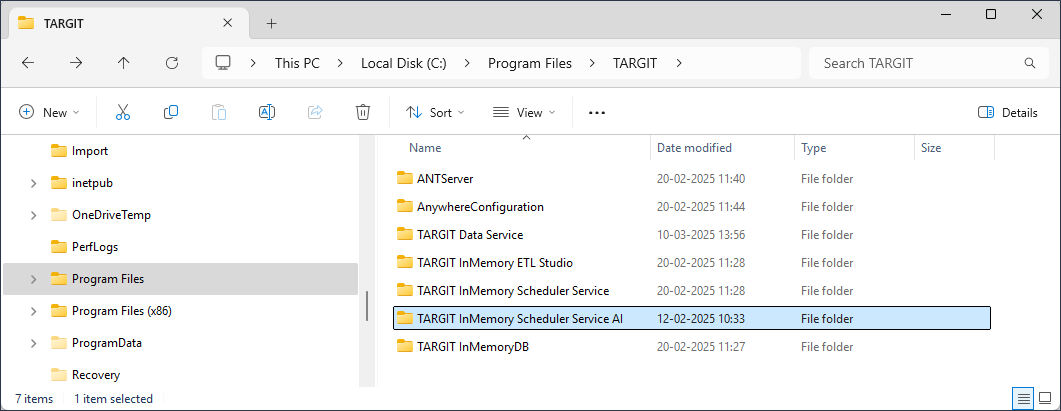Expand the ProgramData tree node
This screenshot has width=1061, height=411.
coord(33,343)
